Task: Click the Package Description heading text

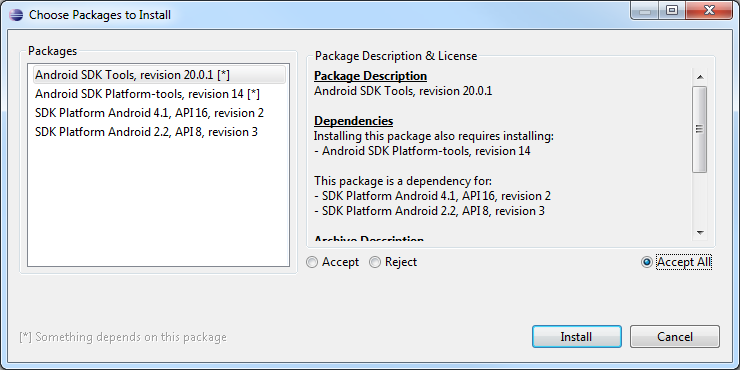Action: coord(370,76)
